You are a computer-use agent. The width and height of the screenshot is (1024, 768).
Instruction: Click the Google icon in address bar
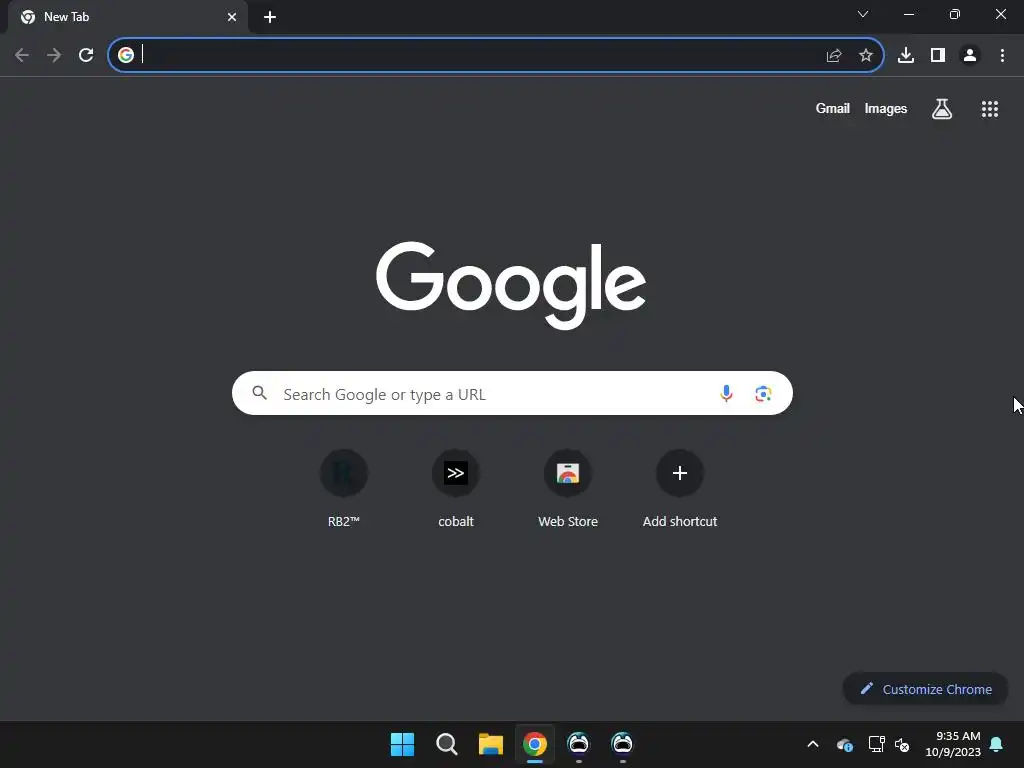pyautogui.click(x=125, y=55)
